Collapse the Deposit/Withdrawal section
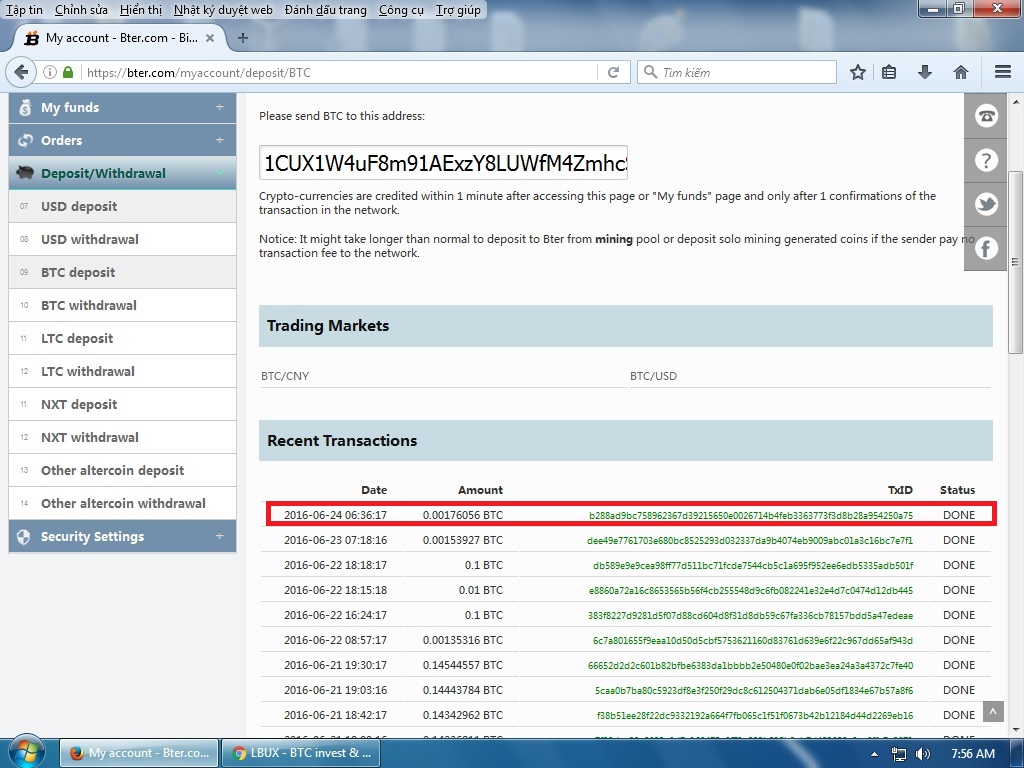 point(219,172)
